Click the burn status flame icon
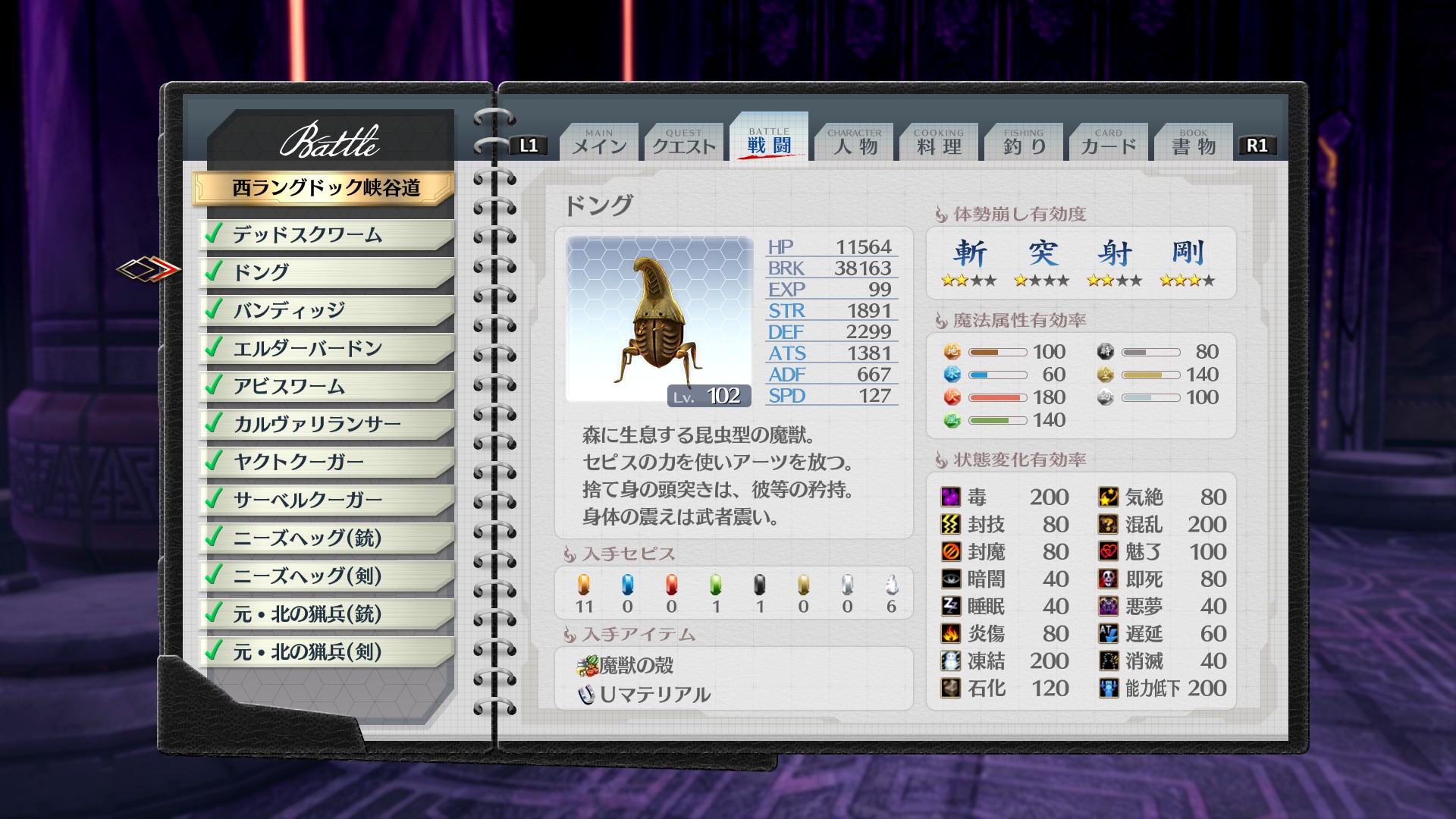The image size is (1456, 819). click(x=951, y=634)
